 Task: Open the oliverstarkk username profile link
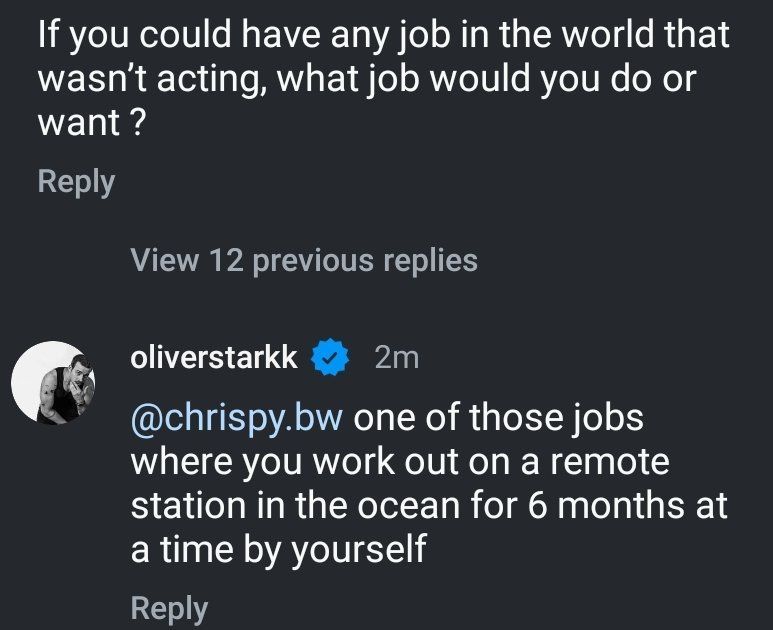coord(214,357)
